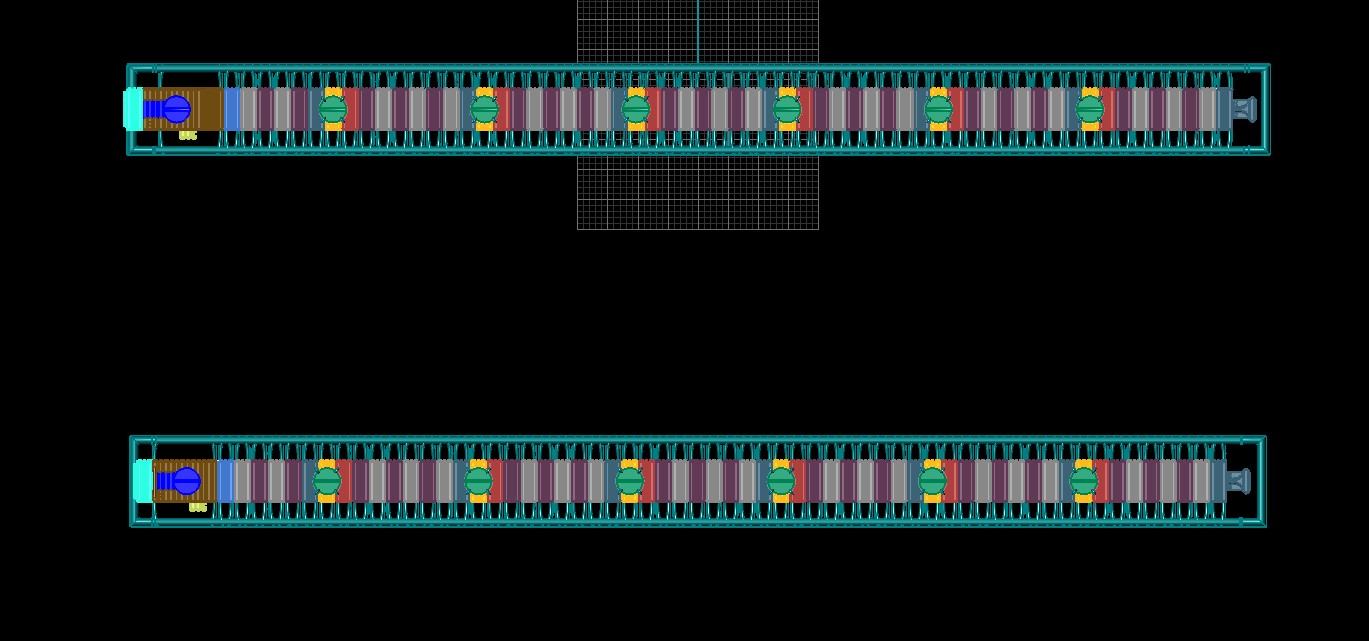The height and width of the screenshot is (641, 1369).
Task: Click the fifth green sphere in the upper assembly
Action: click(938, 109)
